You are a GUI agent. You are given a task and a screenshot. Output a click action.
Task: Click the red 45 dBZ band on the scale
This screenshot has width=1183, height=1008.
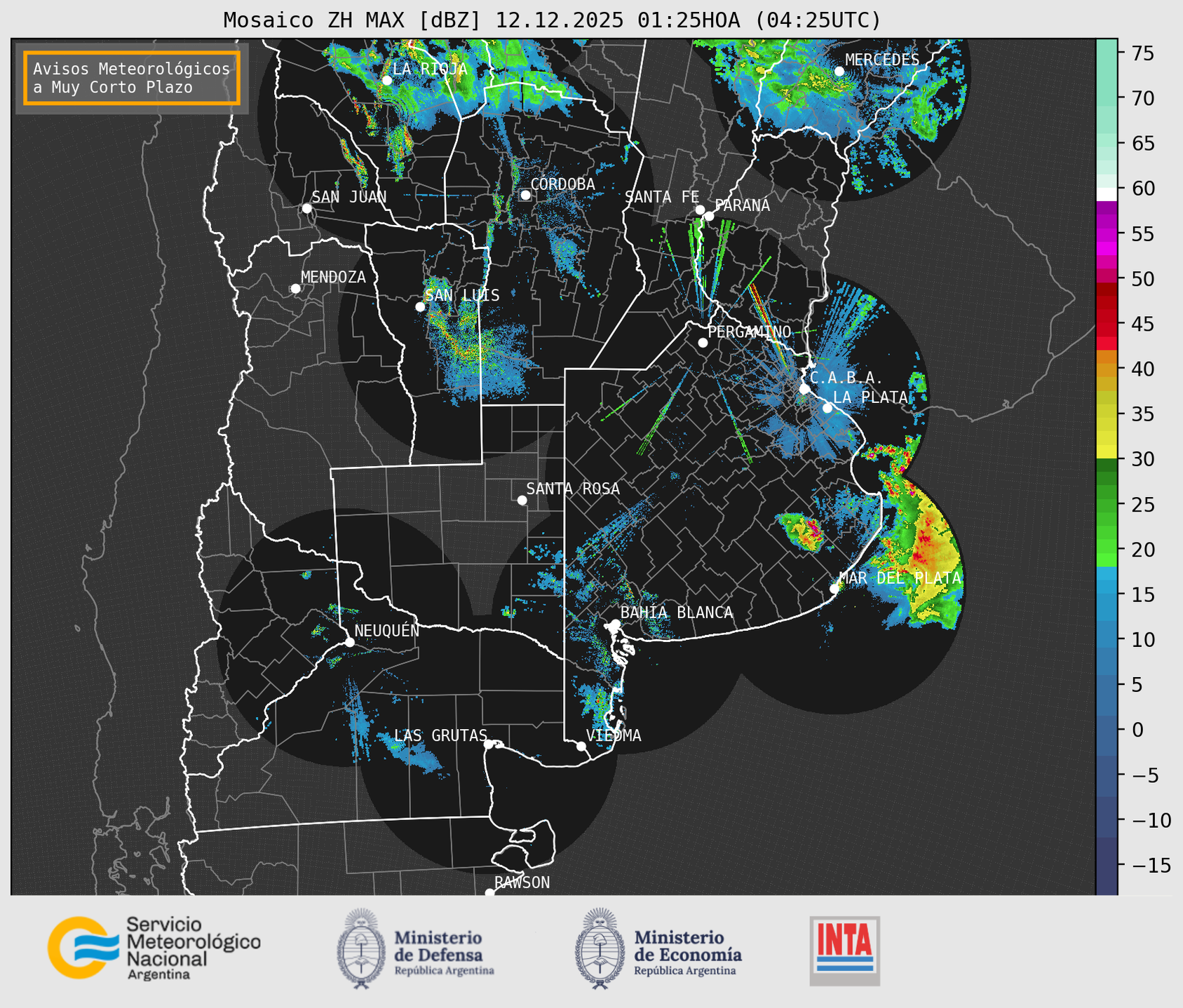(1107, 324)
